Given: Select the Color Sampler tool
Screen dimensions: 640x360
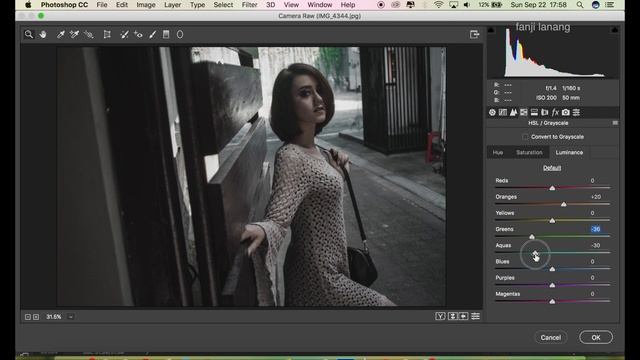Looking at the screenshot, I should tap(74, 35).
